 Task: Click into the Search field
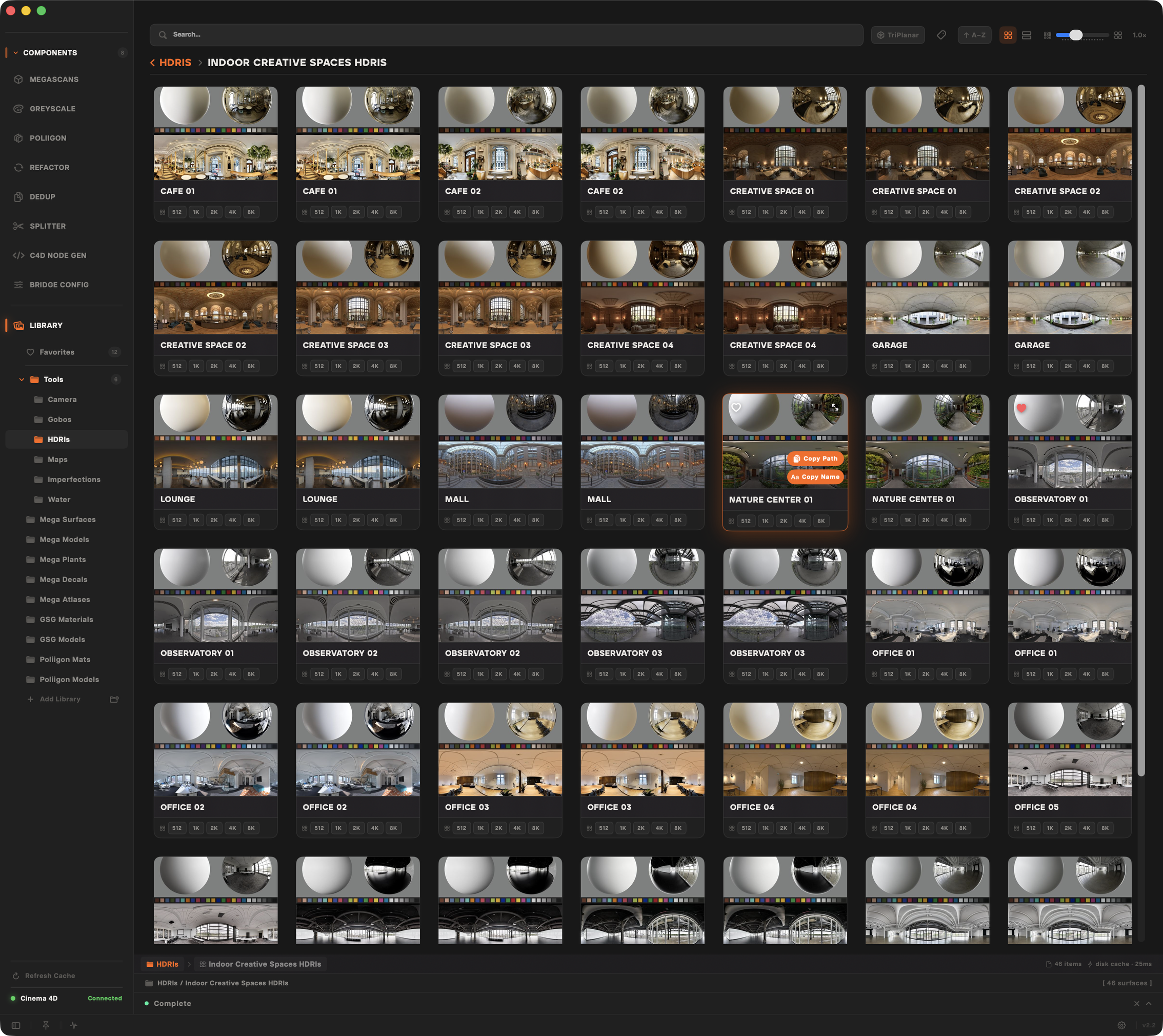[507, 35]
